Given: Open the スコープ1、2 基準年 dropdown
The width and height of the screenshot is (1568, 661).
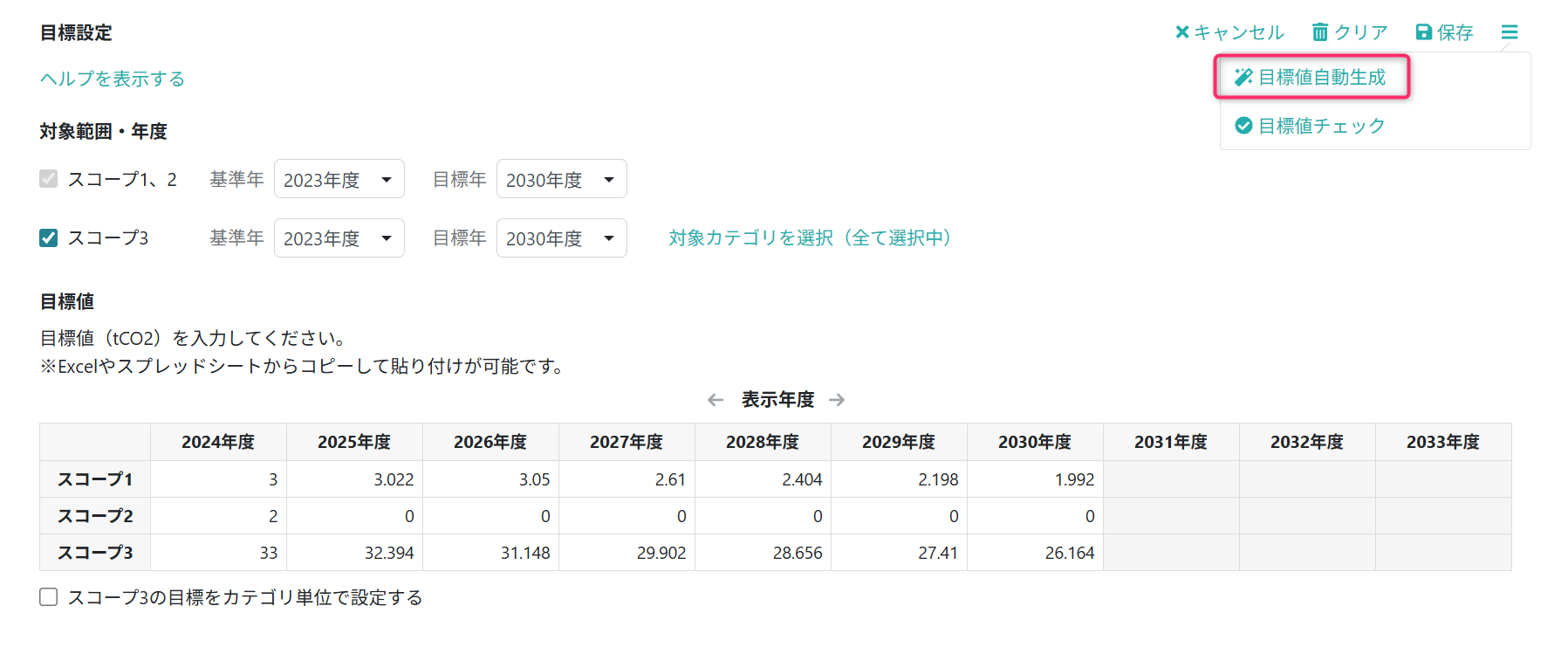Looking at the screenshot, I should [339, 180].
